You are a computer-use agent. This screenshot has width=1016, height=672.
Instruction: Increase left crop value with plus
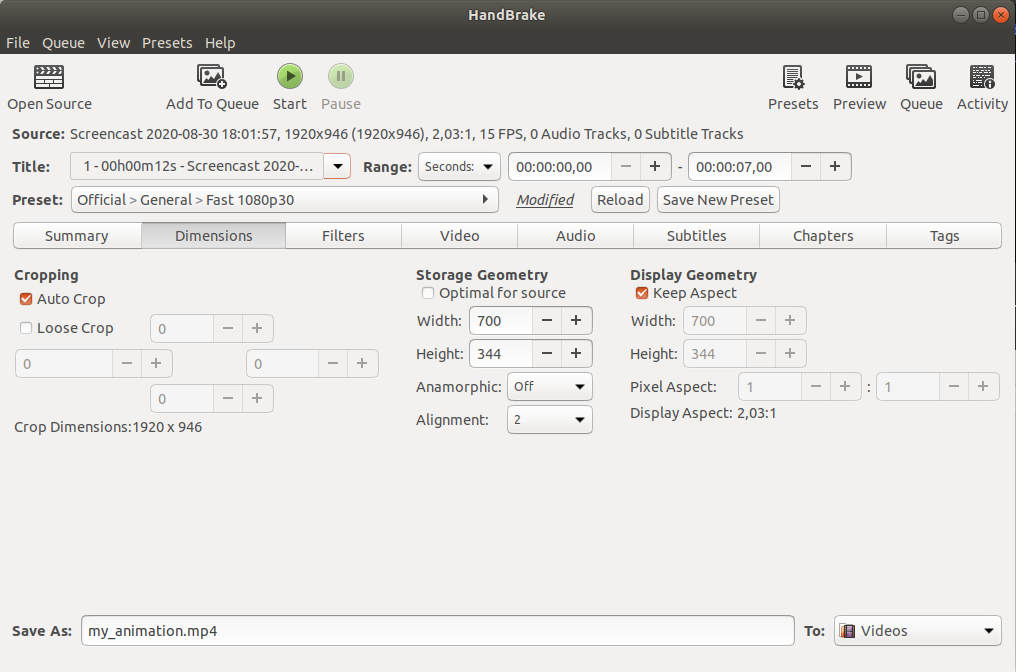click(x=156, y=364)
